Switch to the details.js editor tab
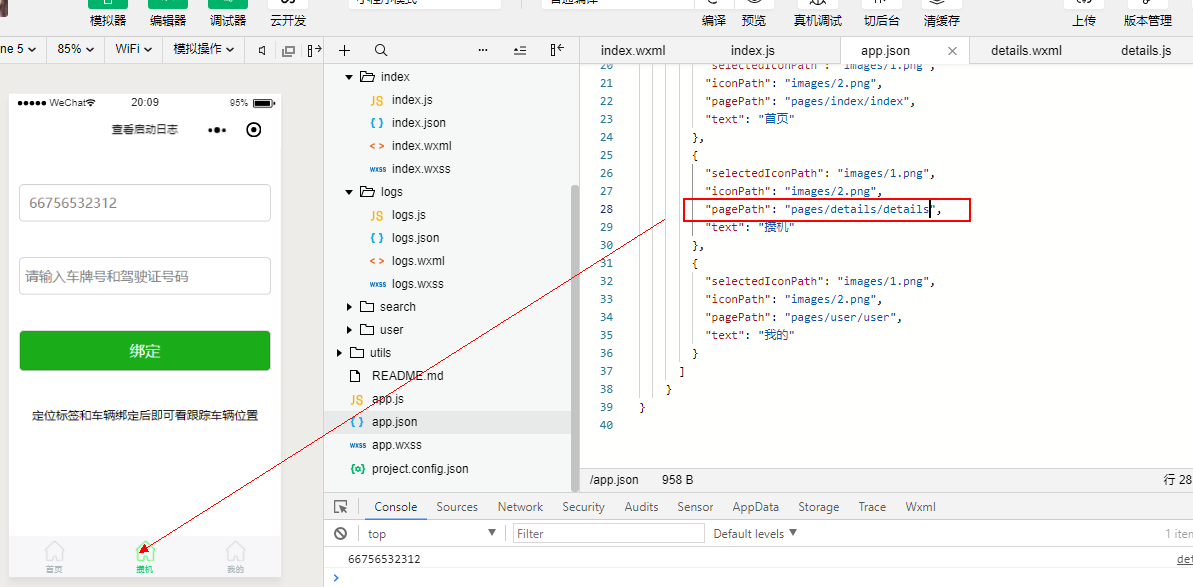Viewport: 1193px width, 587px height. tap(1146, 51)
